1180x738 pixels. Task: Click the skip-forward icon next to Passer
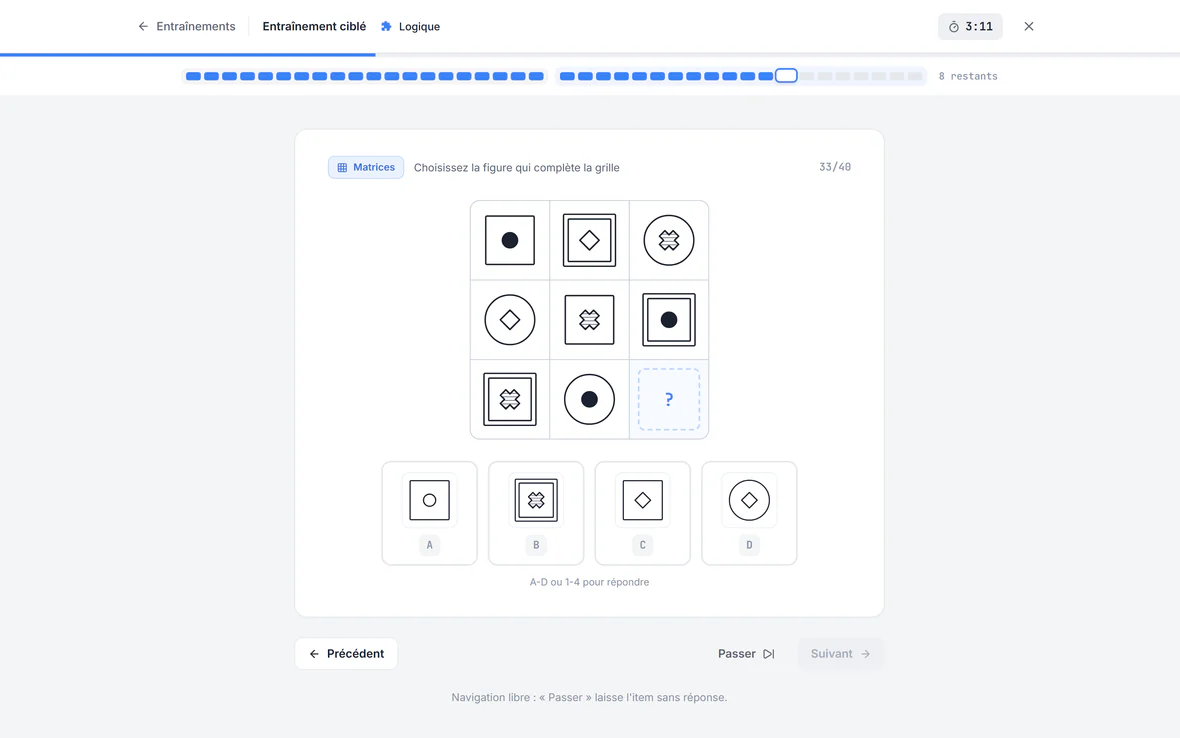[x=768, y=654]
